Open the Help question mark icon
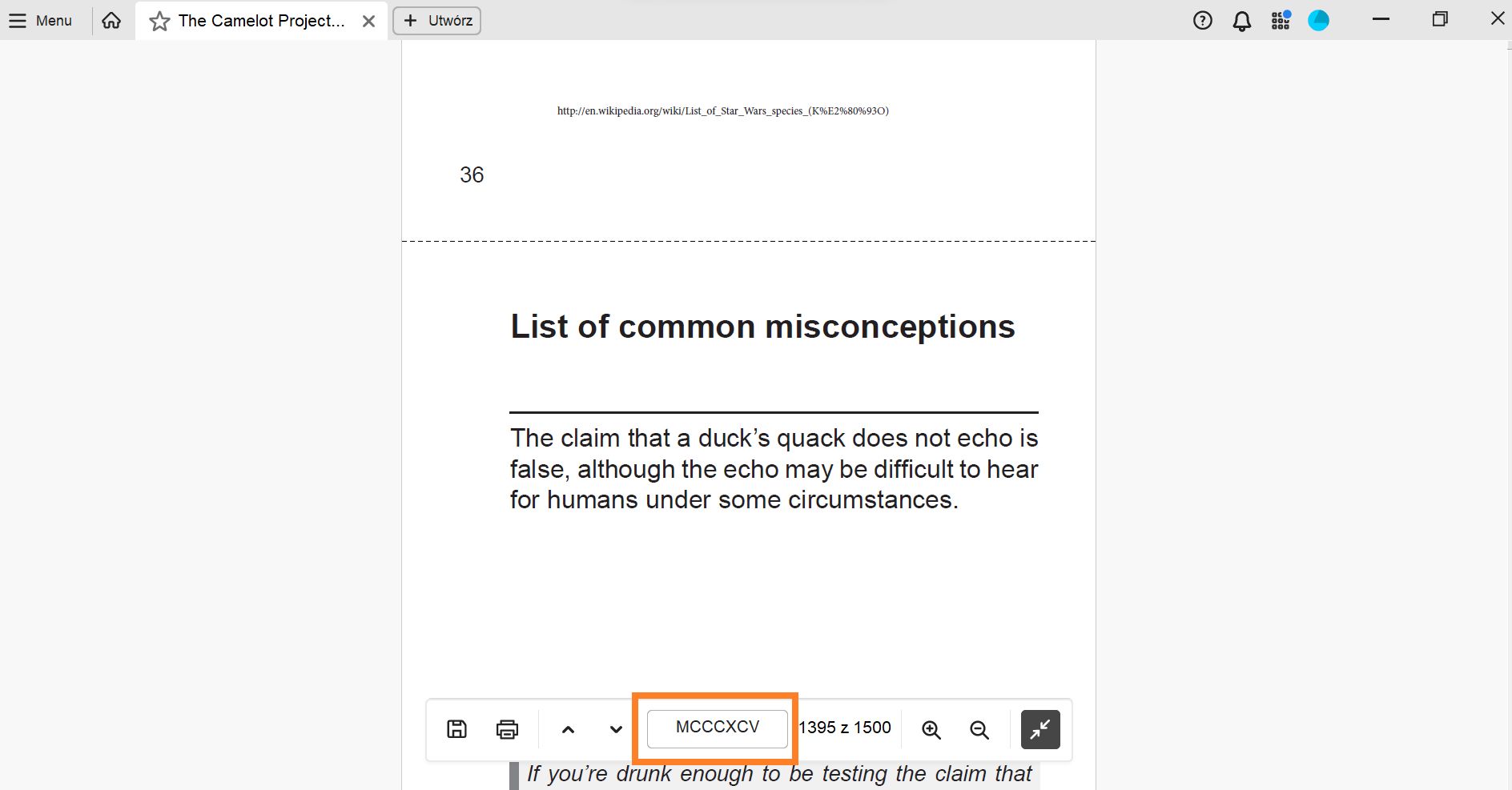 pos(1203,21)
